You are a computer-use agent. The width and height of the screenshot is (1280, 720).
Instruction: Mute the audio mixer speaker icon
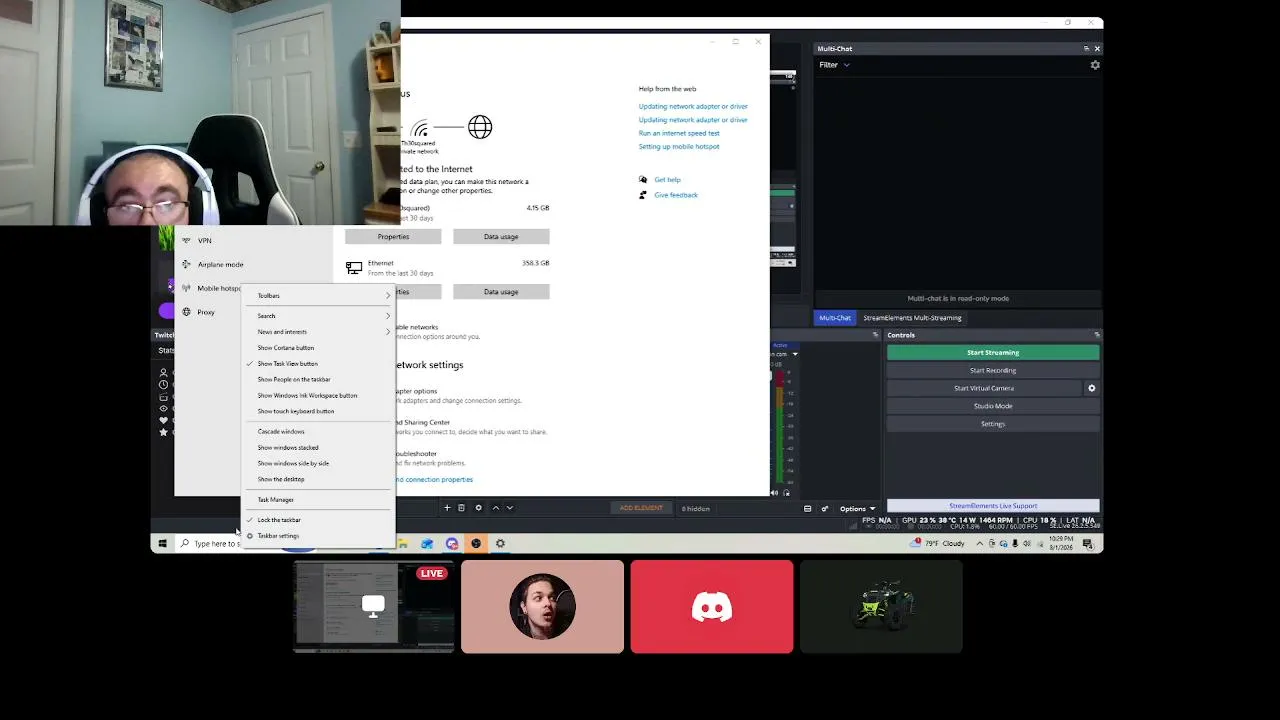tap(774, 493)
